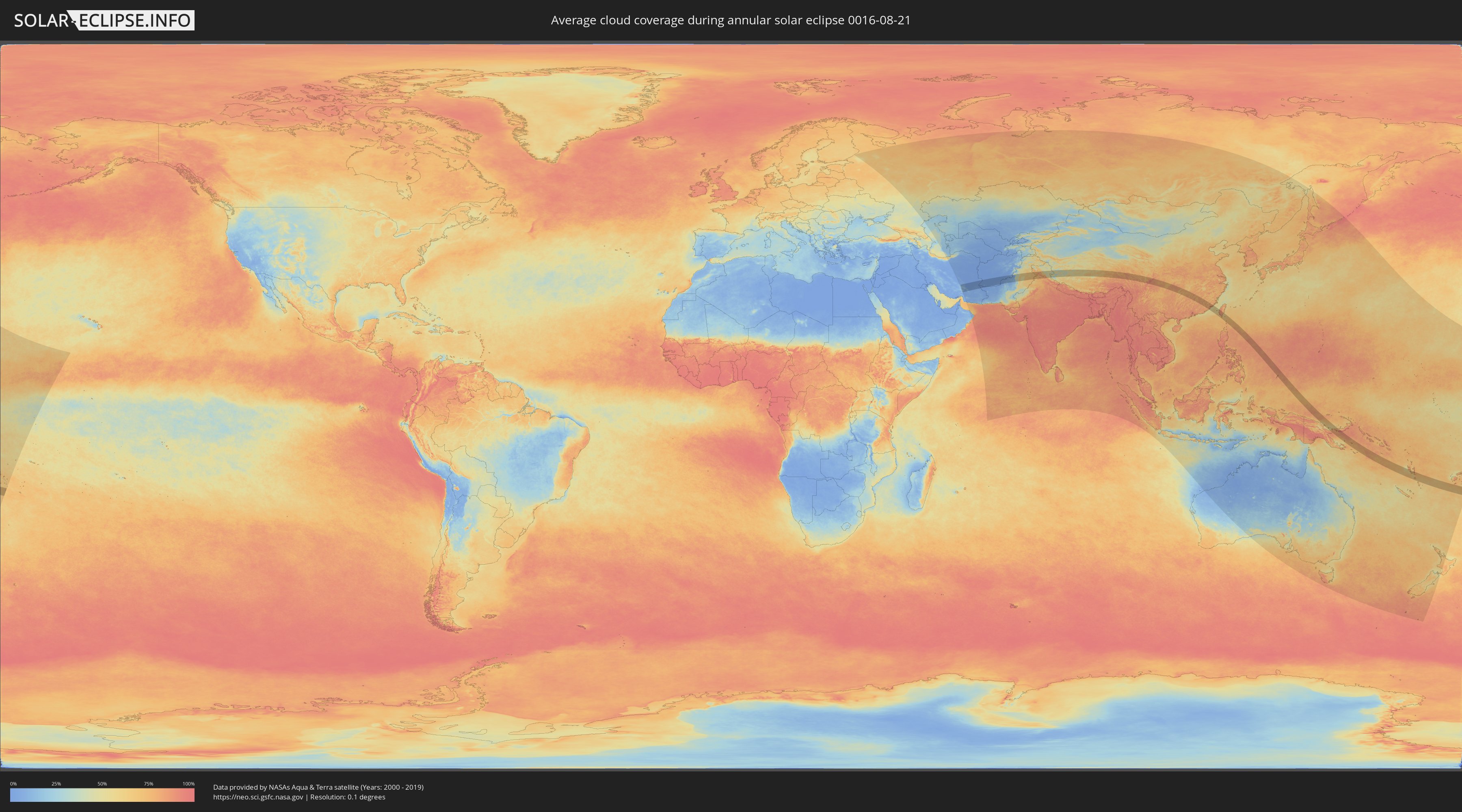The height and width of the screenshot is (812, 1462).
Task: Click the SOLAR-ECLIPSE.INFO logo
Action: (104, 20)
